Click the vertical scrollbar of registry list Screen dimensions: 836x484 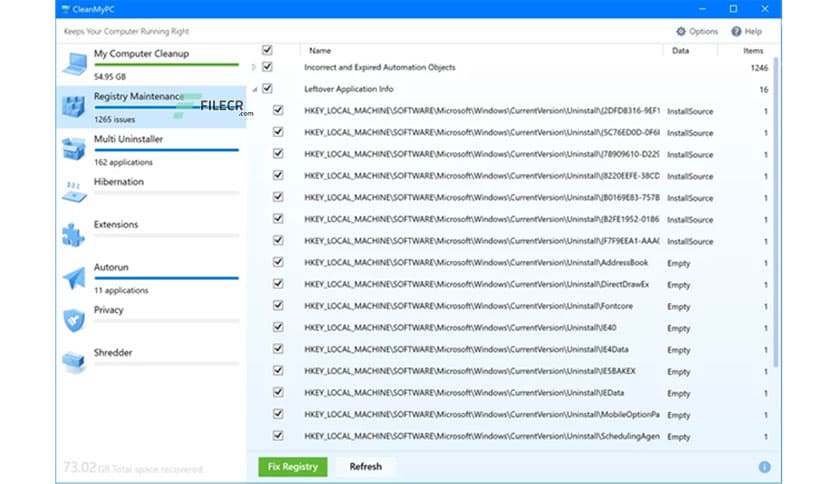click(776, 212)
